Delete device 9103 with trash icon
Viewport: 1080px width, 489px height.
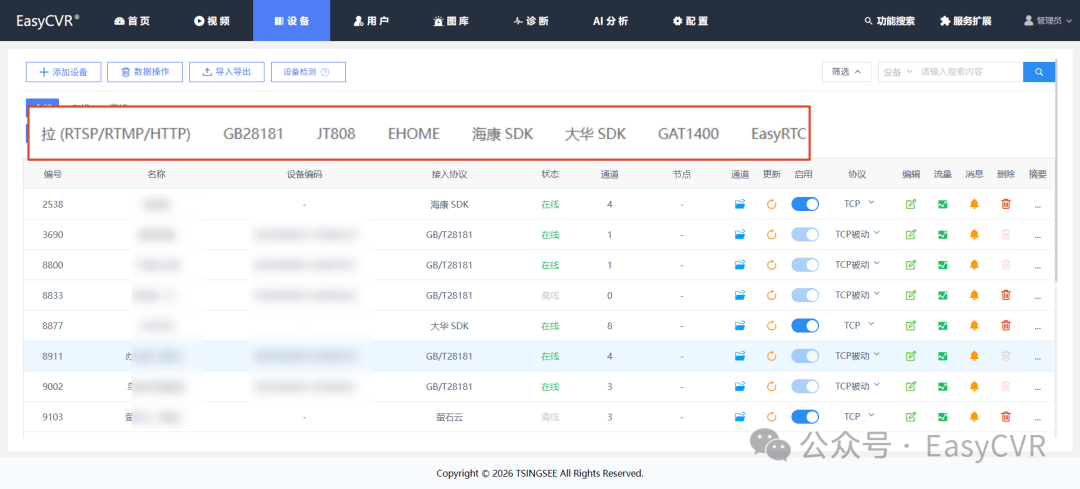click(1006, 417)
